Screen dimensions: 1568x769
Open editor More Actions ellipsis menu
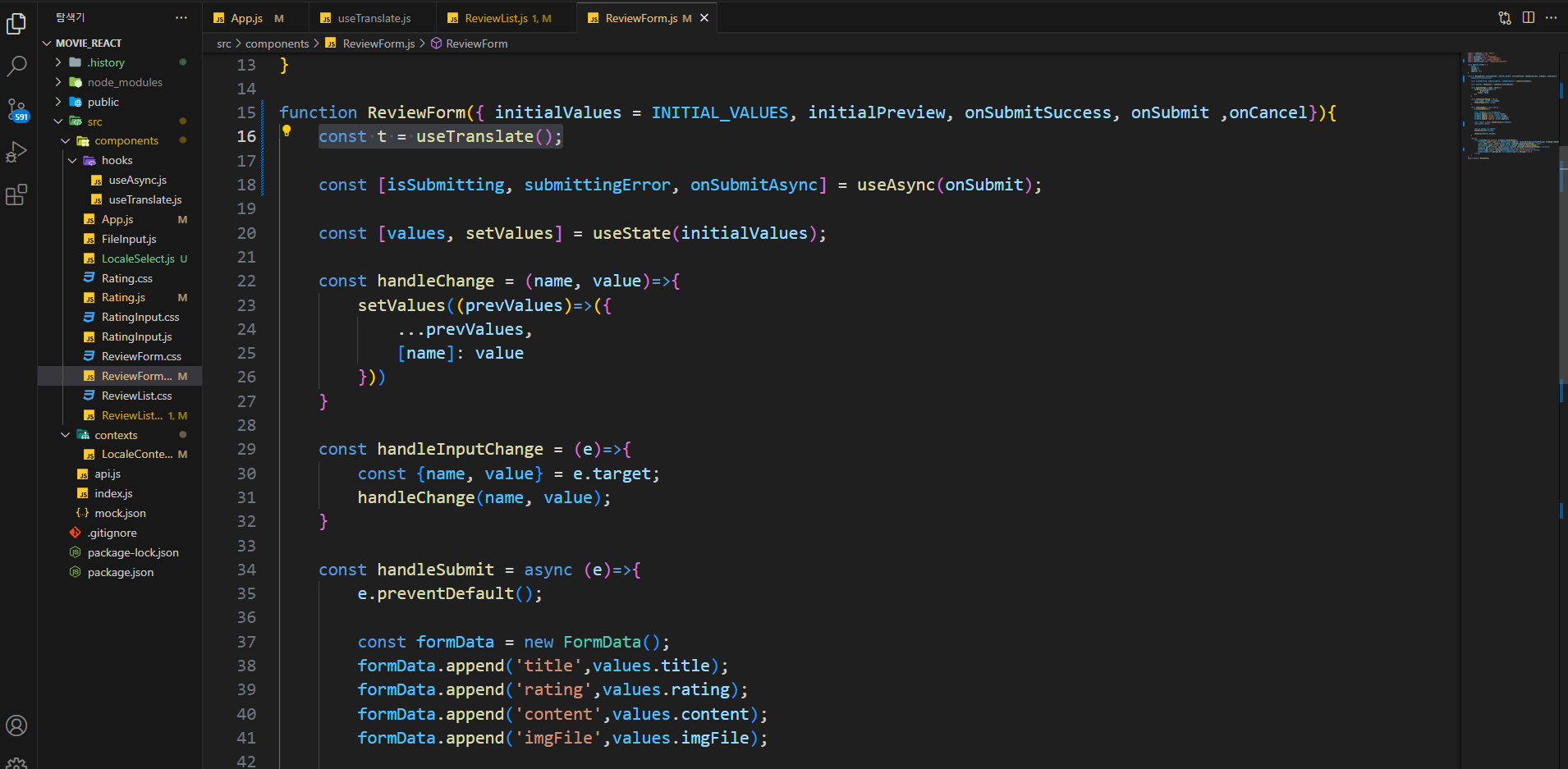[x=1551, y=18]
